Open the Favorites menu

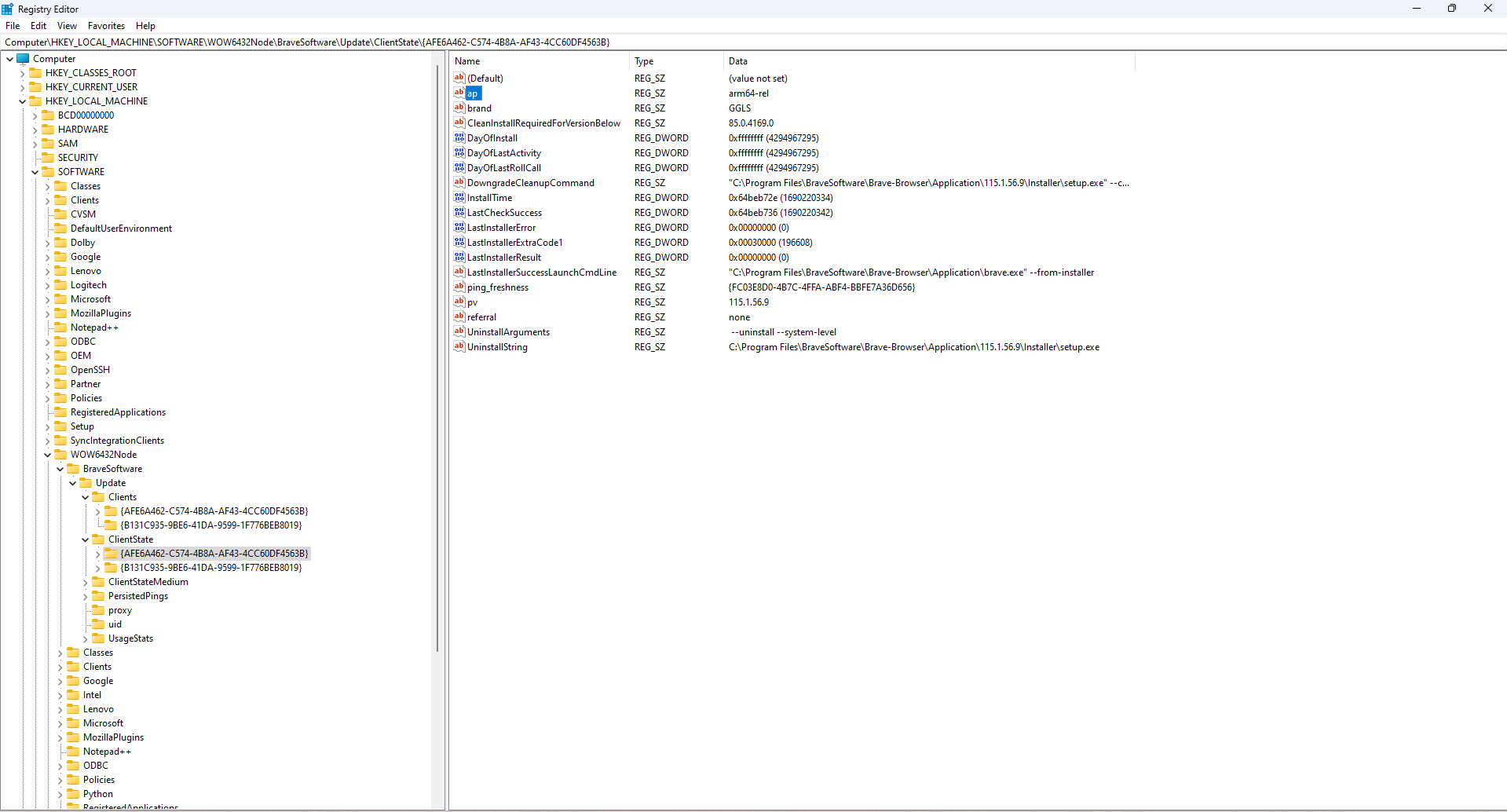click(106, 26)
